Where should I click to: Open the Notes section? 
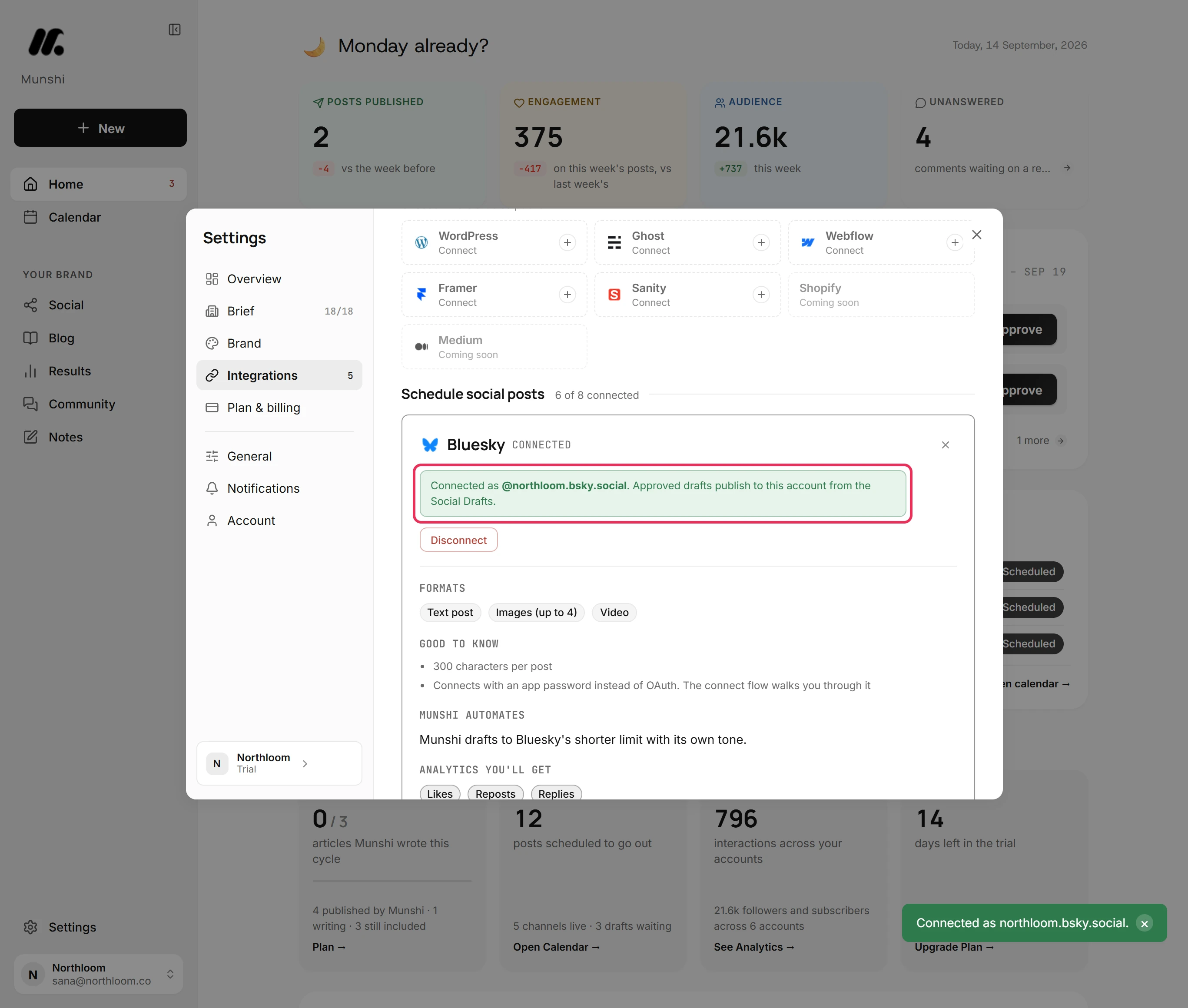click(x=98, y=437)
